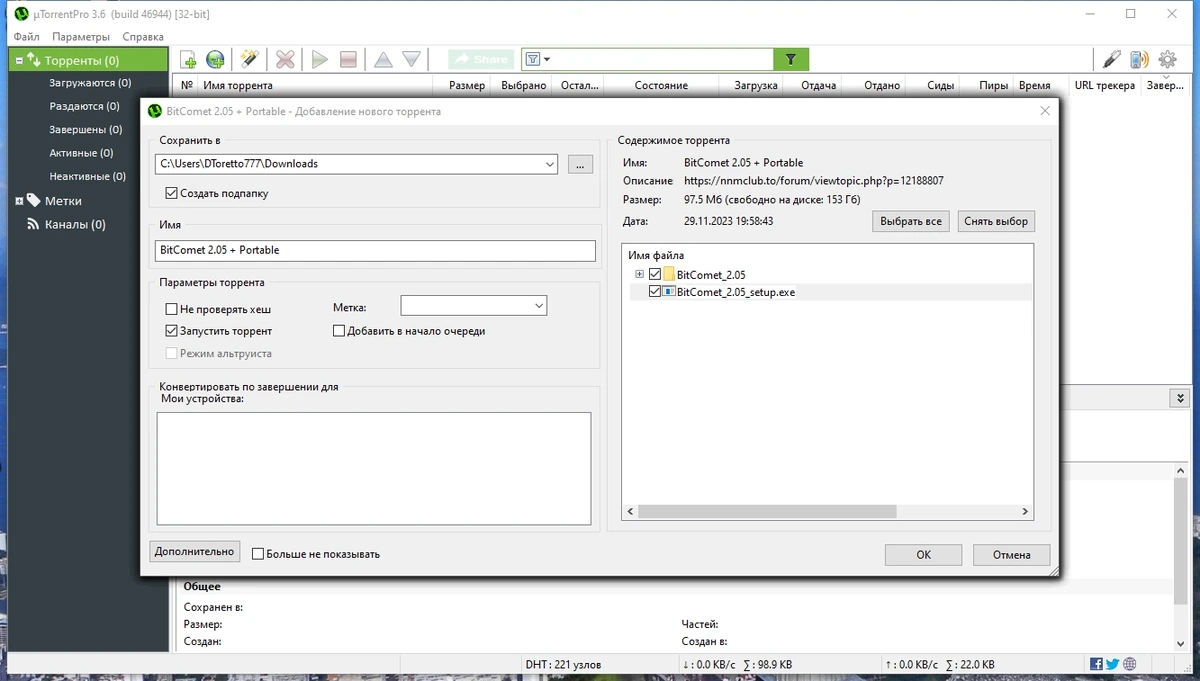
Task: Click the pen icon in main toolbar
Action: 1111,59
